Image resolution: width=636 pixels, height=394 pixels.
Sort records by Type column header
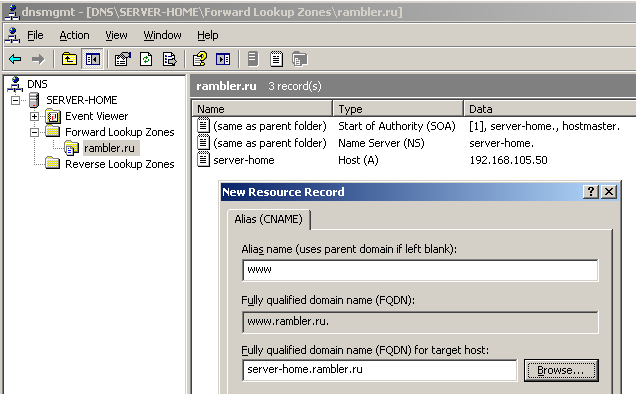[x=398, y=109]
